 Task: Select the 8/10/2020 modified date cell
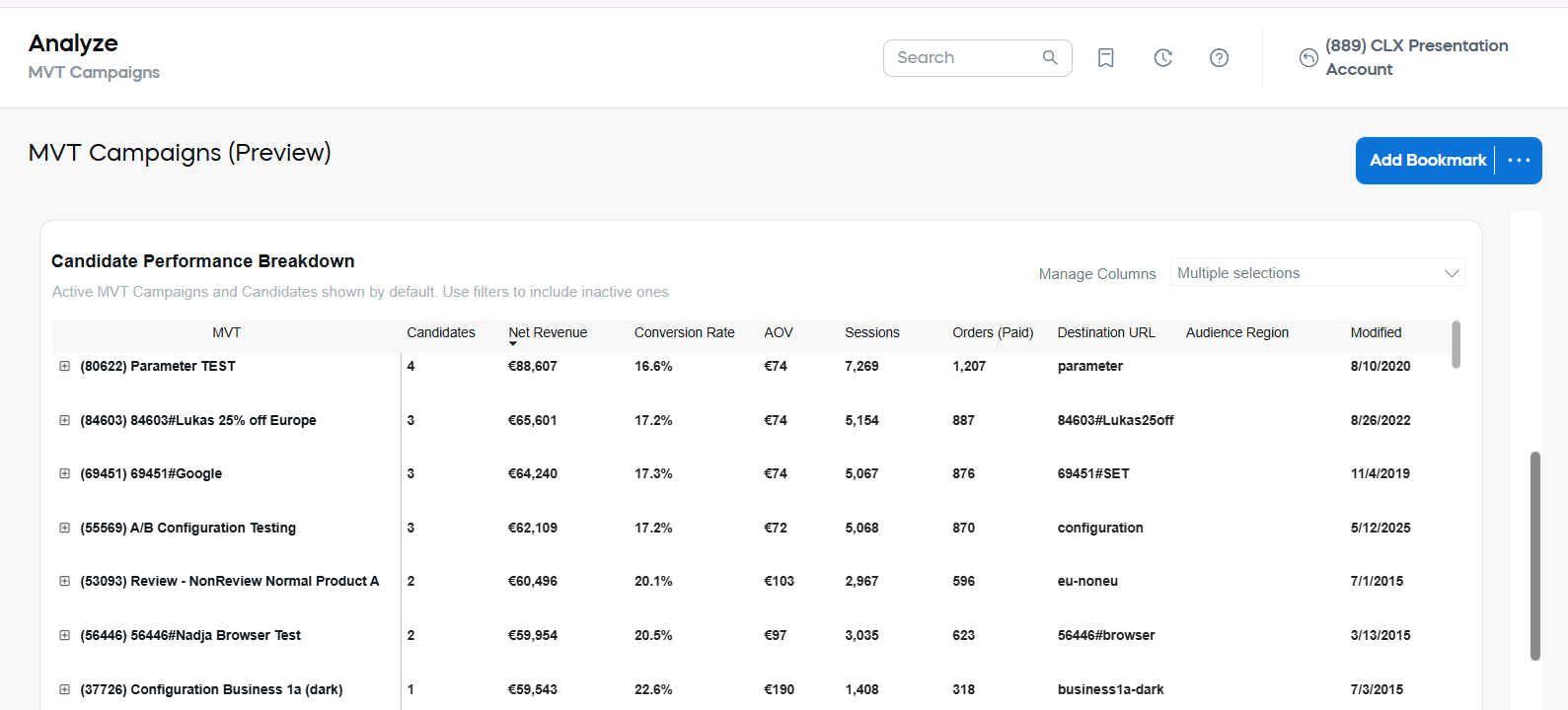[1381, 366]
